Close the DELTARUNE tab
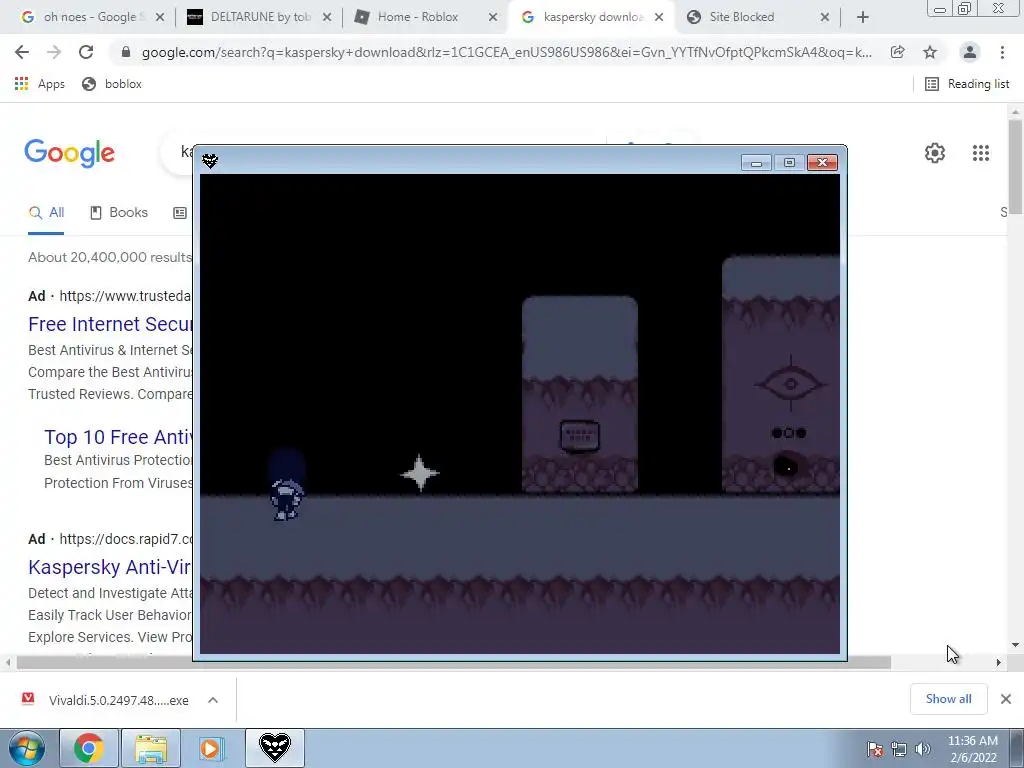The height and width of the screenshot is (768, 1024). pos(327,17)
